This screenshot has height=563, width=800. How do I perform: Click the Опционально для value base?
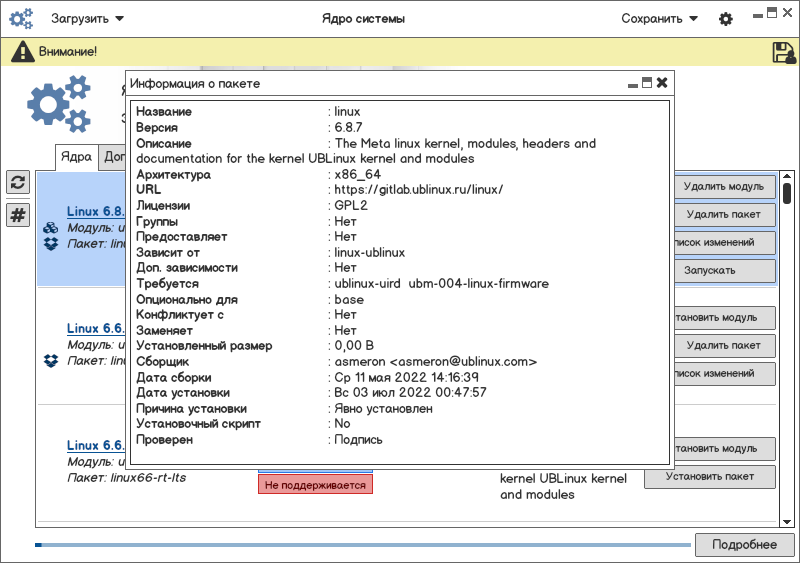tap(349, 300)
